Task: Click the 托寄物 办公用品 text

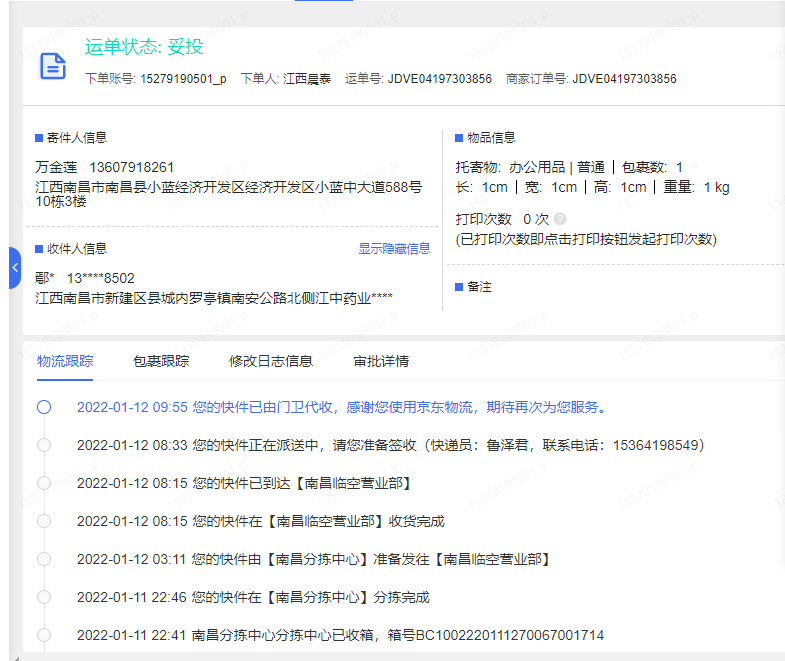Action: [510, 167]
